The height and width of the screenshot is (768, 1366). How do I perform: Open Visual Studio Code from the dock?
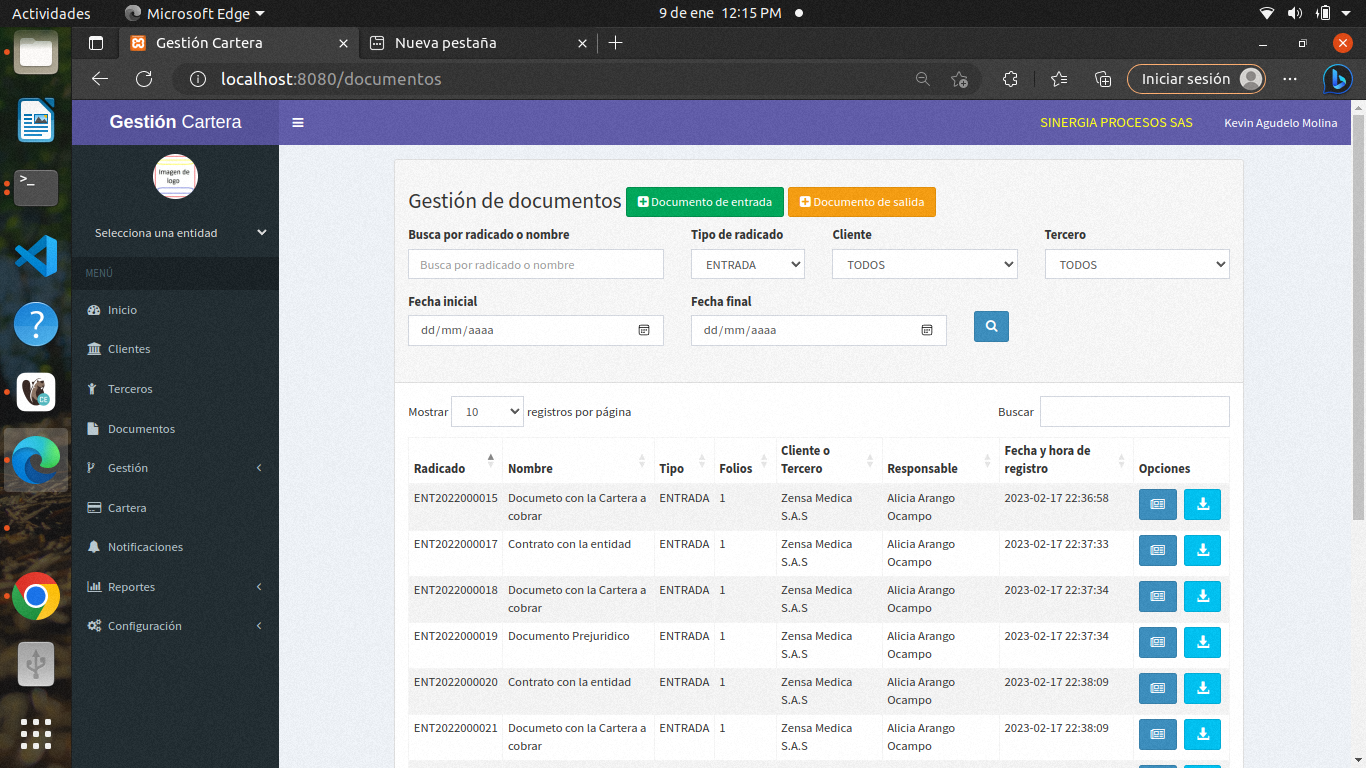click(x=36, y=256)
